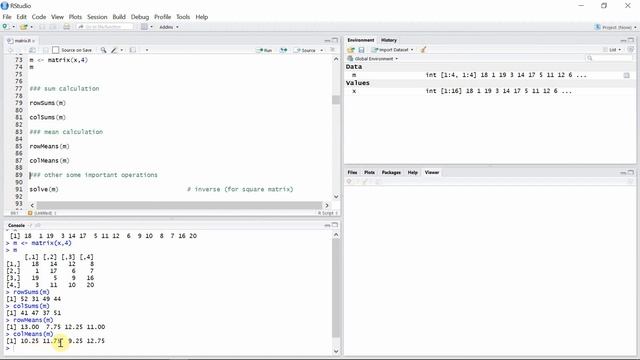Click the Re-run previous code icon
This screenshot has height=360, width=640.
[x=283, y=50]
